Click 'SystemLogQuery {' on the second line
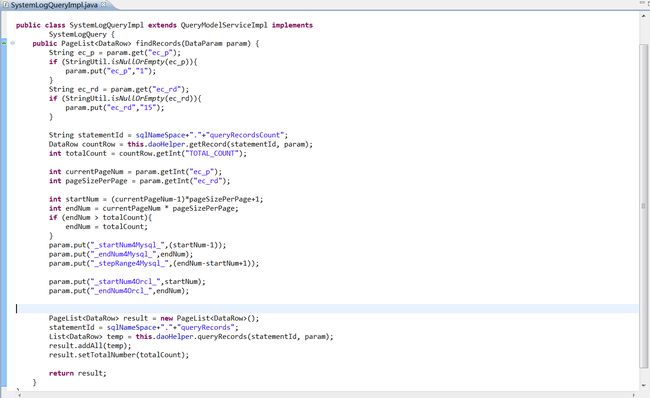 82,34
